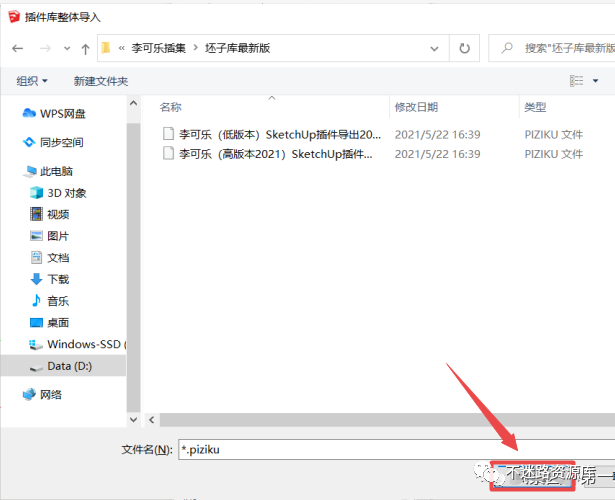Select 李可乐插集 breadcrumb in address bar
This screenshot has height=500, width=615.
(158, 48)
